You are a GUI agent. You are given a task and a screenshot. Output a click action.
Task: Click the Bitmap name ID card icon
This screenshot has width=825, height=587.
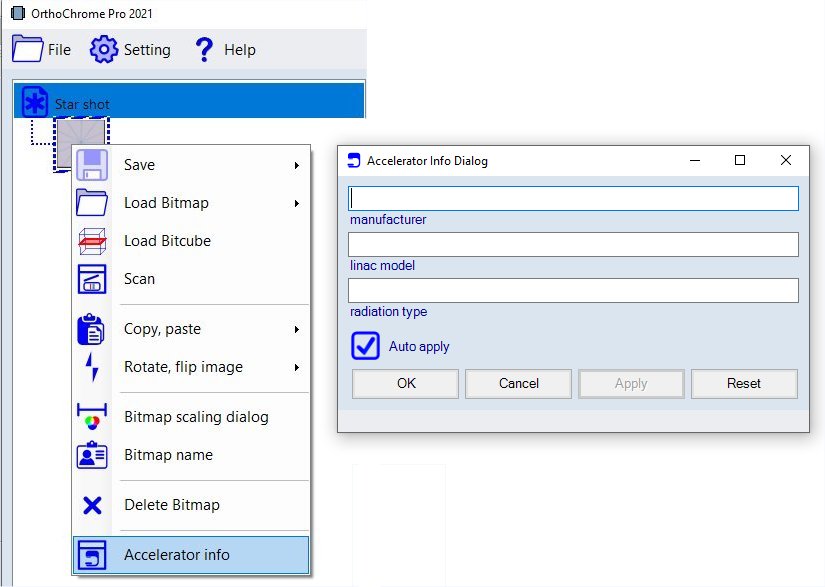92,455
